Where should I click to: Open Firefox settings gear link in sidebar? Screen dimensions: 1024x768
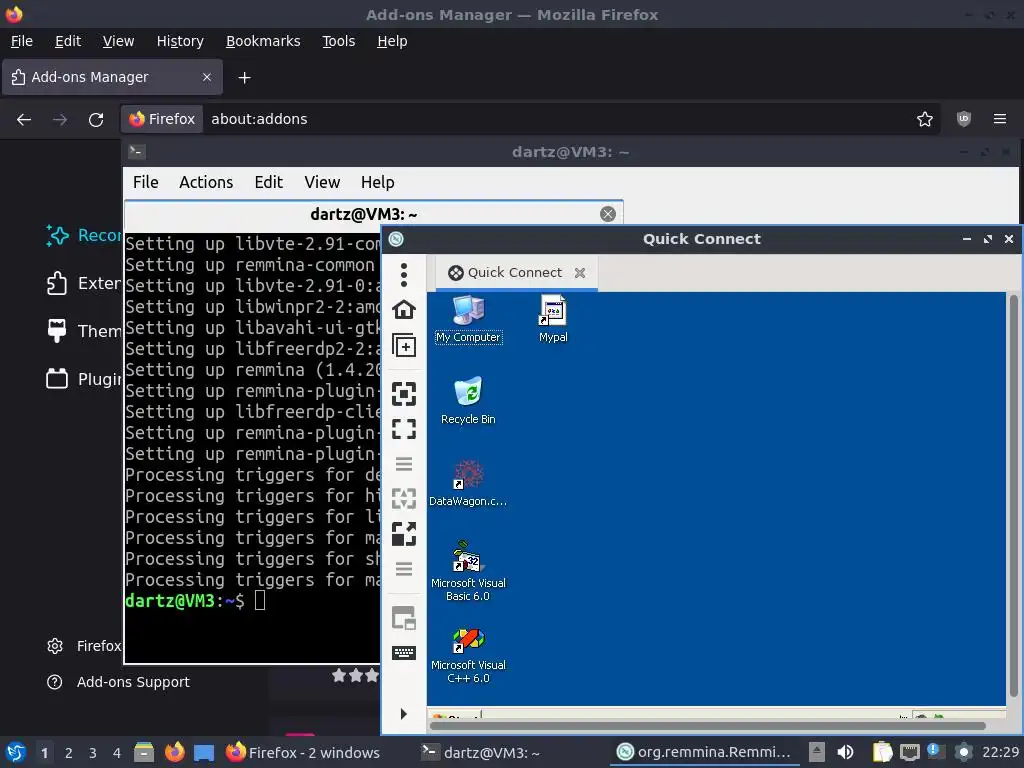(x=84, y=646)
